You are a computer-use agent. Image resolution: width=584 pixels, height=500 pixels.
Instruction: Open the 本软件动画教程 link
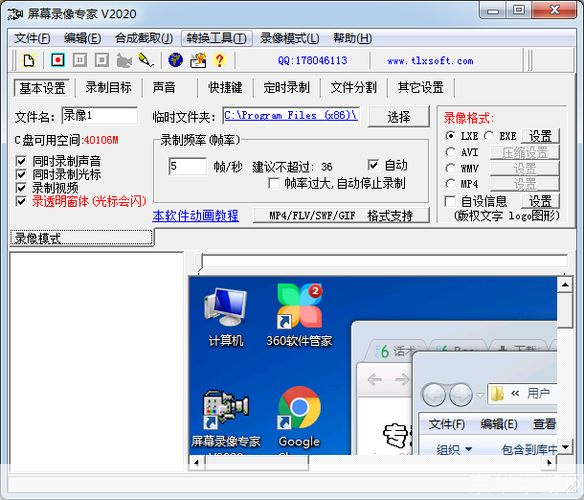196,216
